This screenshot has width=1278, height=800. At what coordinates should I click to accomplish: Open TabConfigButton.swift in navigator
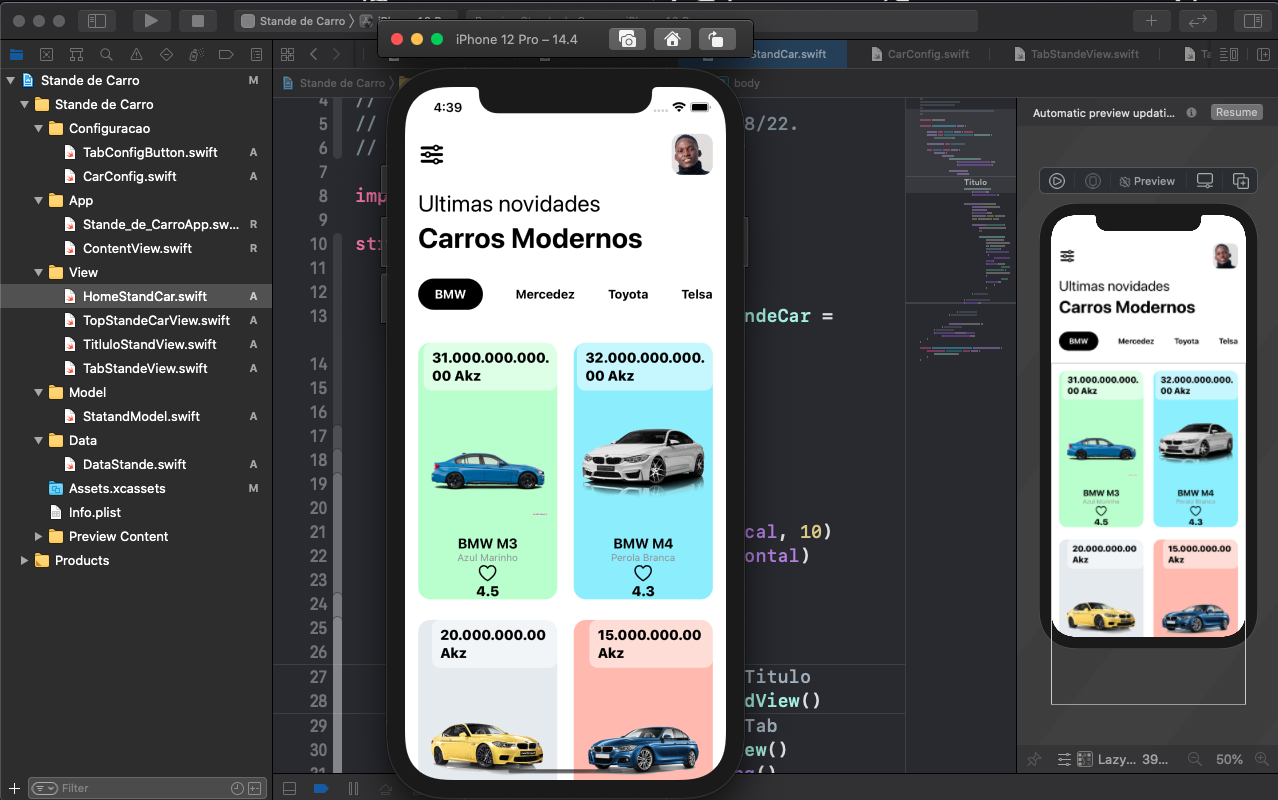tap(150, 152)
